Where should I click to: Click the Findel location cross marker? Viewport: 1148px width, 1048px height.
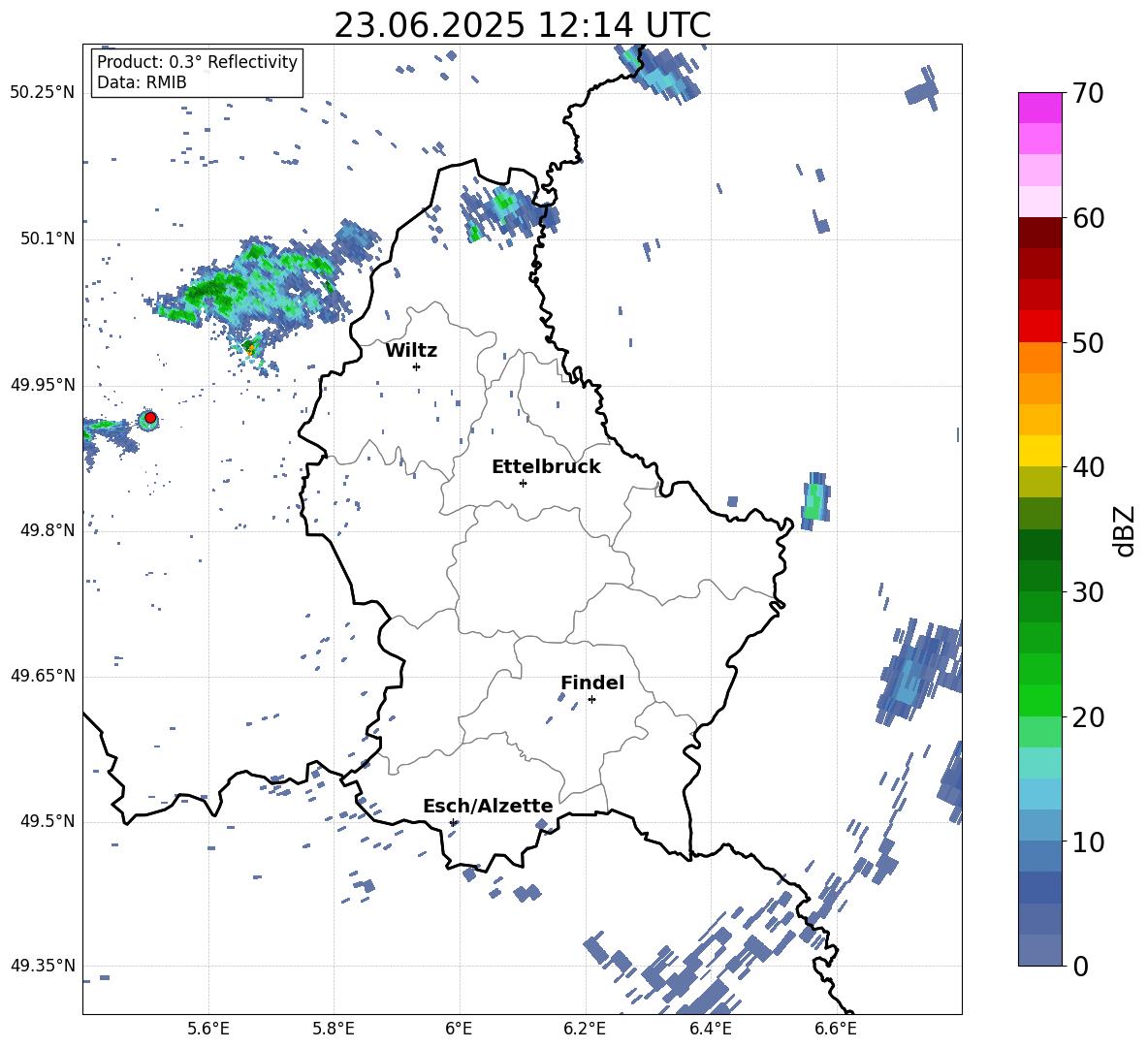pyautogui.click(x=591, y=700)
